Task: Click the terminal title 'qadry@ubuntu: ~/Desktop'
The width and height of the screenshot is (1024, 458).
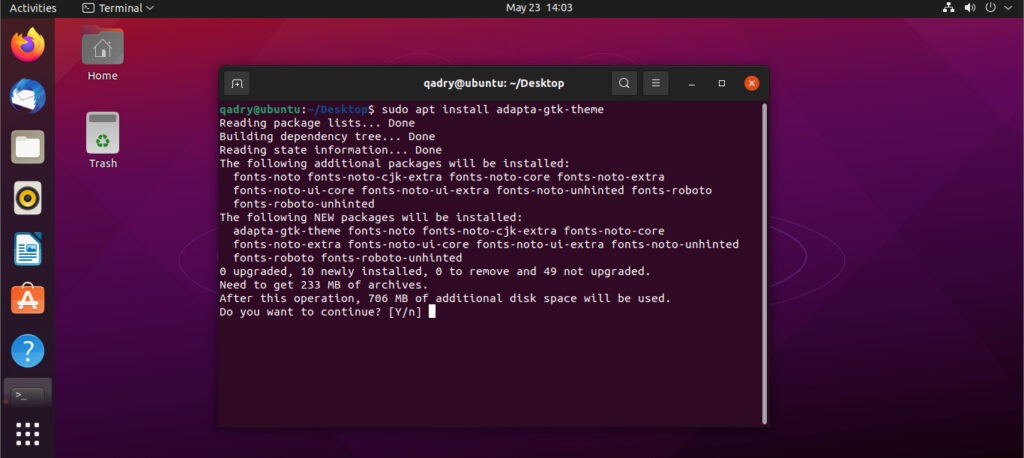Action: [493, 84]
